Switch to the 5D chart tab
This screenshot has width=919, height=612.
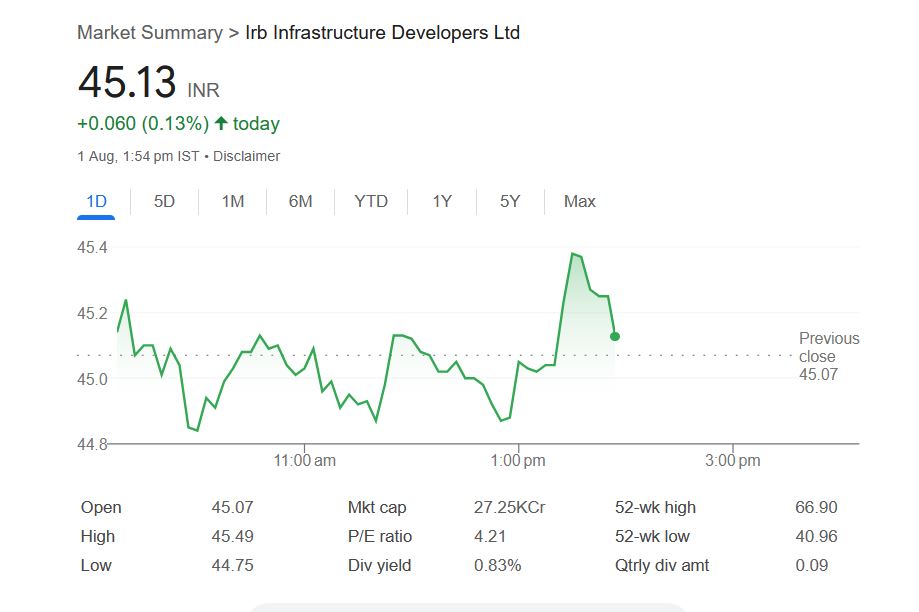164,201
